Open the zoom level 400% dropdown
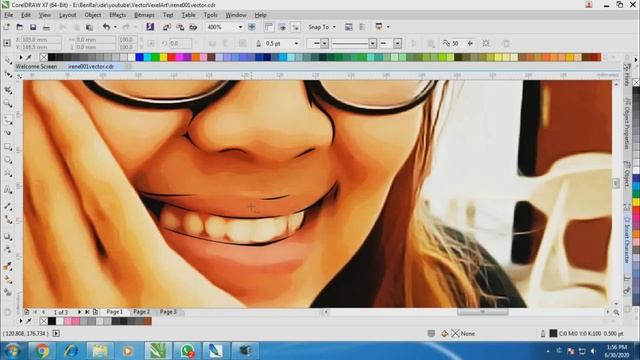This screenshot has width=640, height=360. [240, 27]
